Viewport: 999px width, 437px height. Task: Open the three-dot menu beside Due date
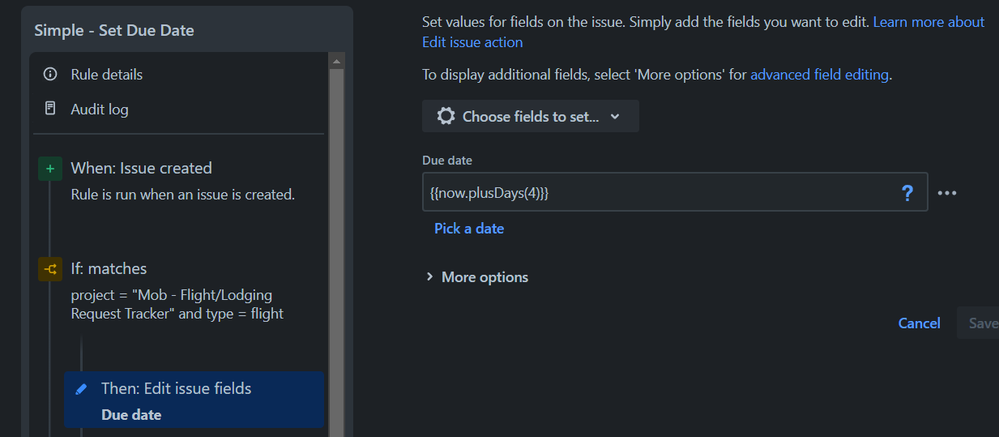(947, 193)
